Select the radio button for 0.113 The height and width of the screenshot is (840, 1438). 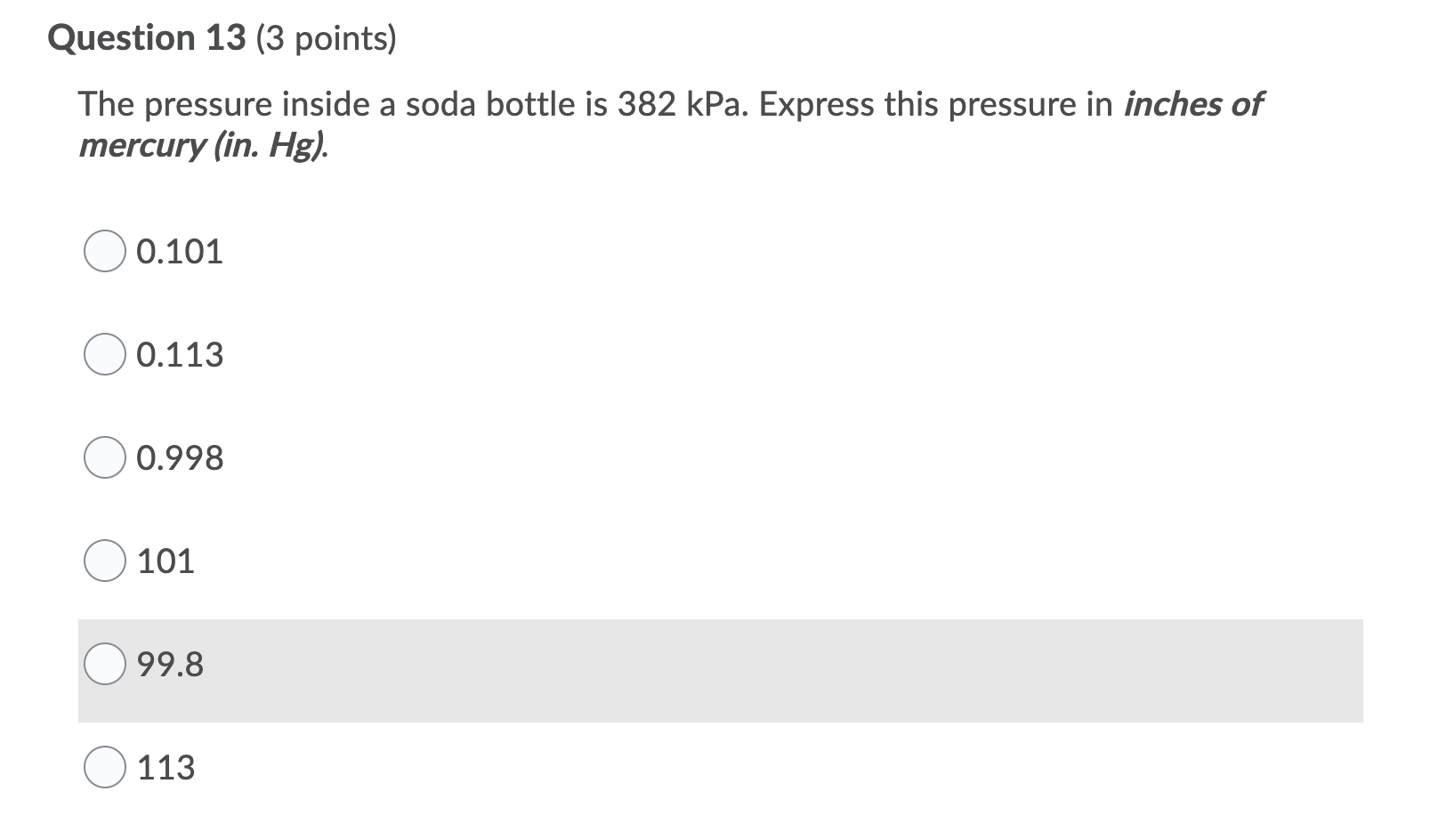coord(105,356)
